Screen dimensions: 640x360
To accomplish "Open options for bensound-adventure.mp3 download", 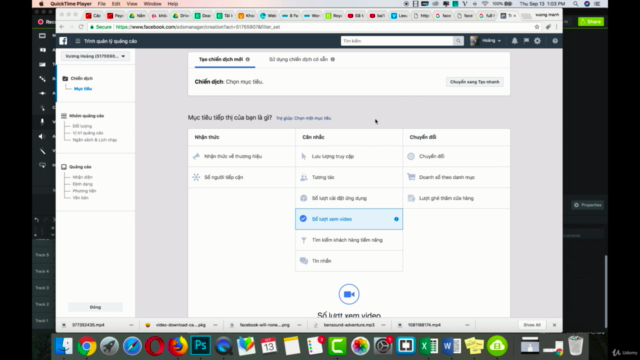I will [x=383, y=325].
